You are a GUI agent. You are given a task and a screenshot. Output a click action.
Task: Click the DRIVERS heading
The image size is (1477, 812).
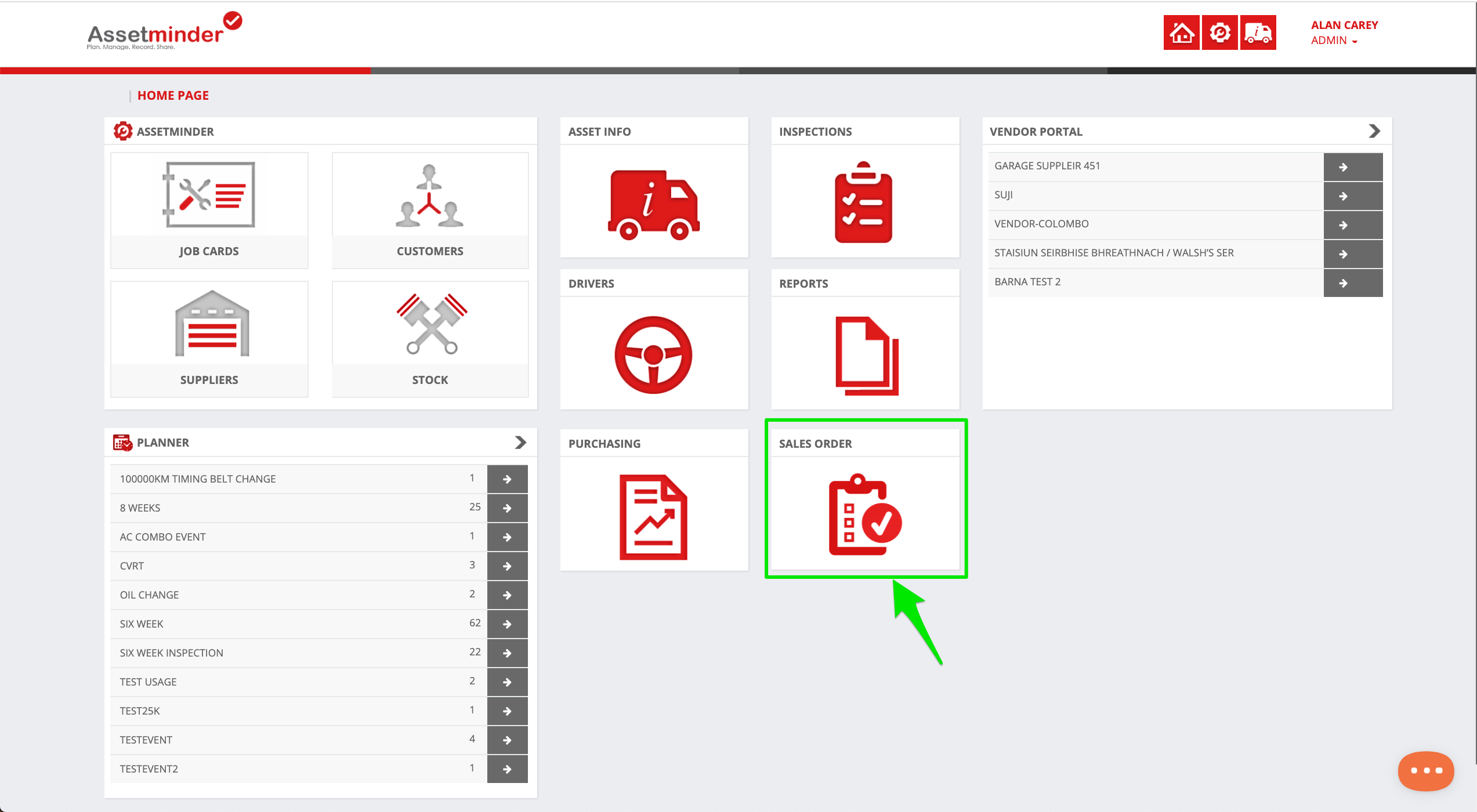point(591,284)
